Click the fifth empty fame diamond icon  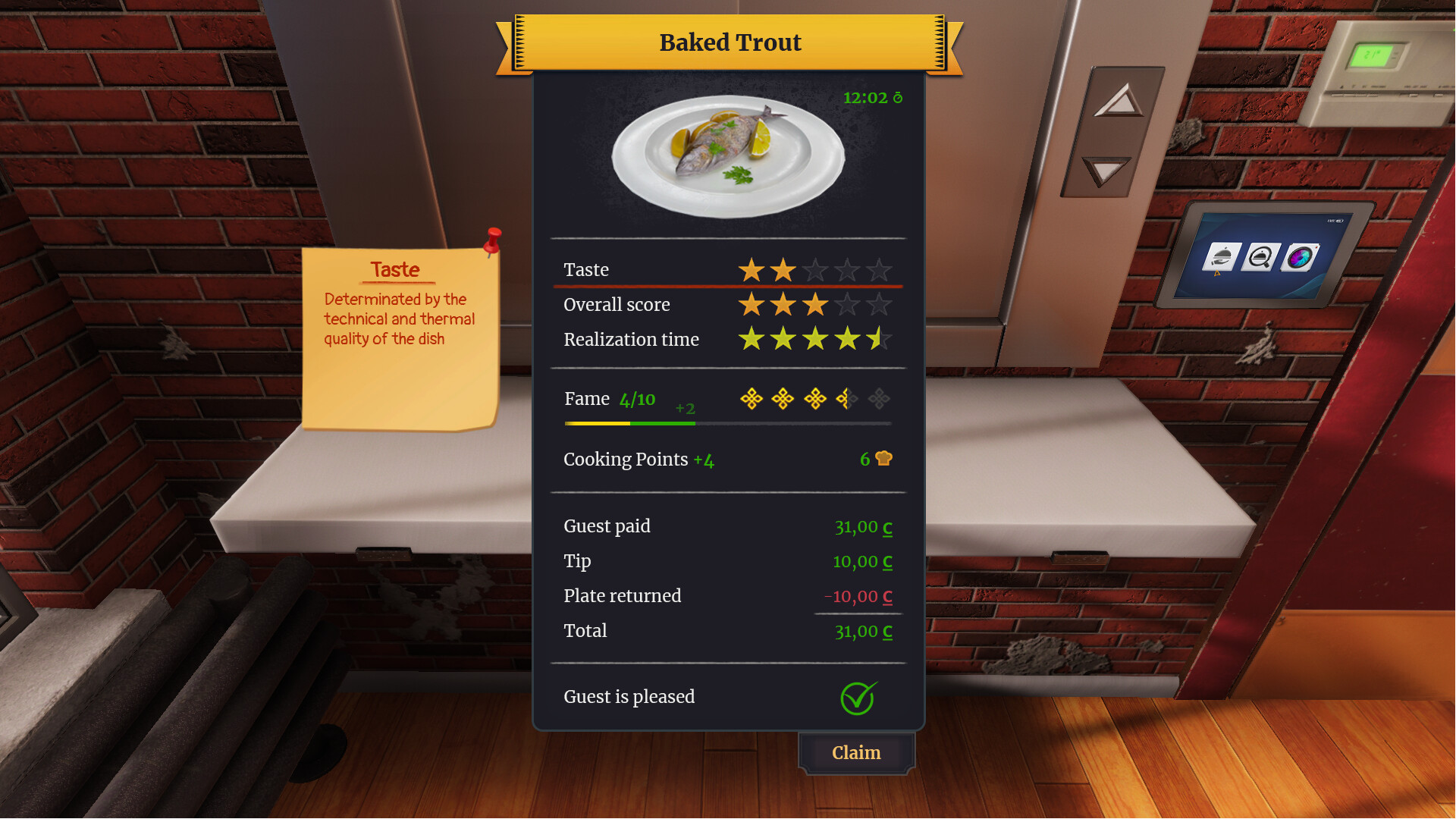tap(878, 398)
